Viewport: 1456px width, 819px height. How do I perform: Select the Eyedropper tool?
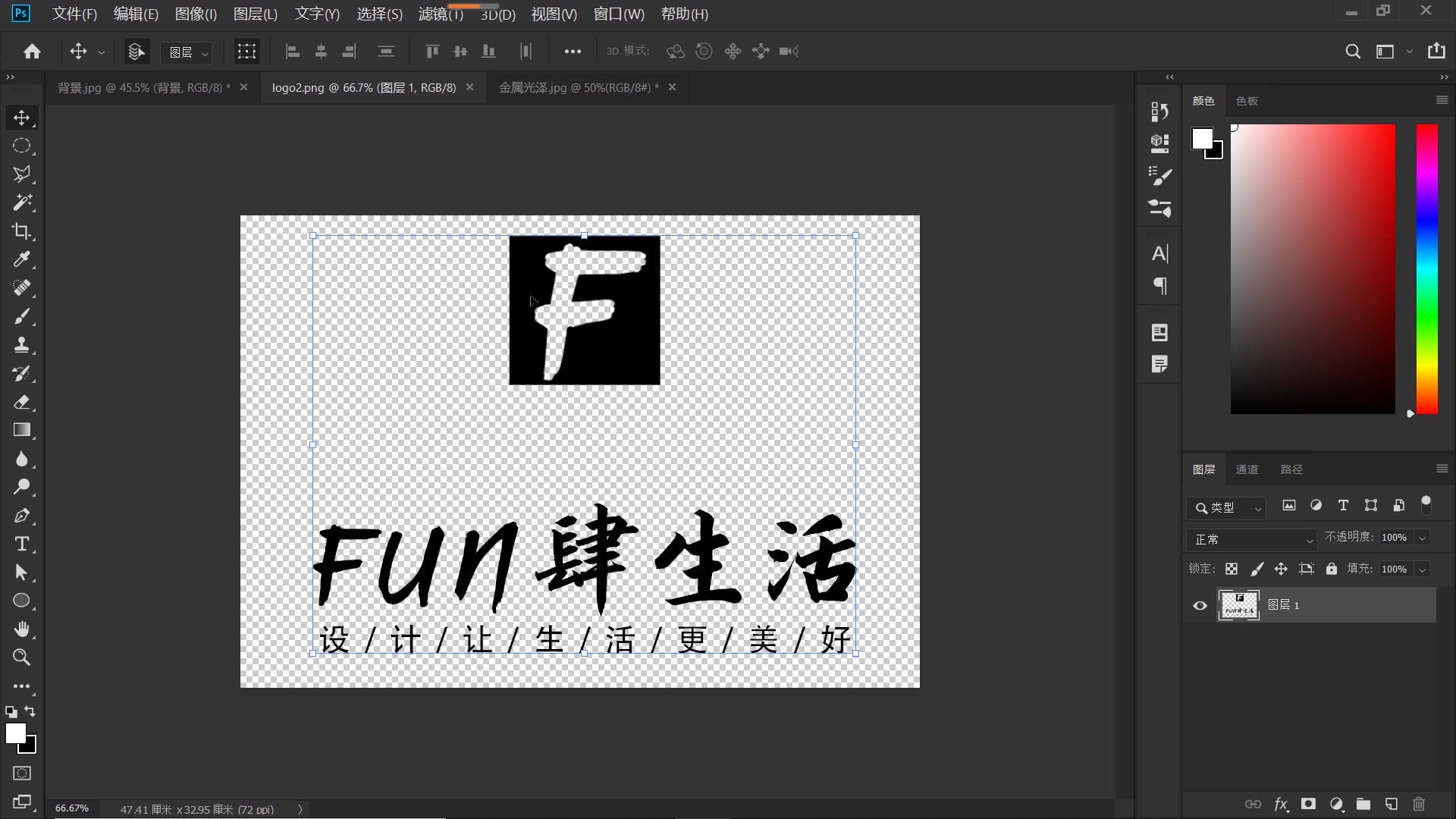pyautogui.click(x=22, y=260)
